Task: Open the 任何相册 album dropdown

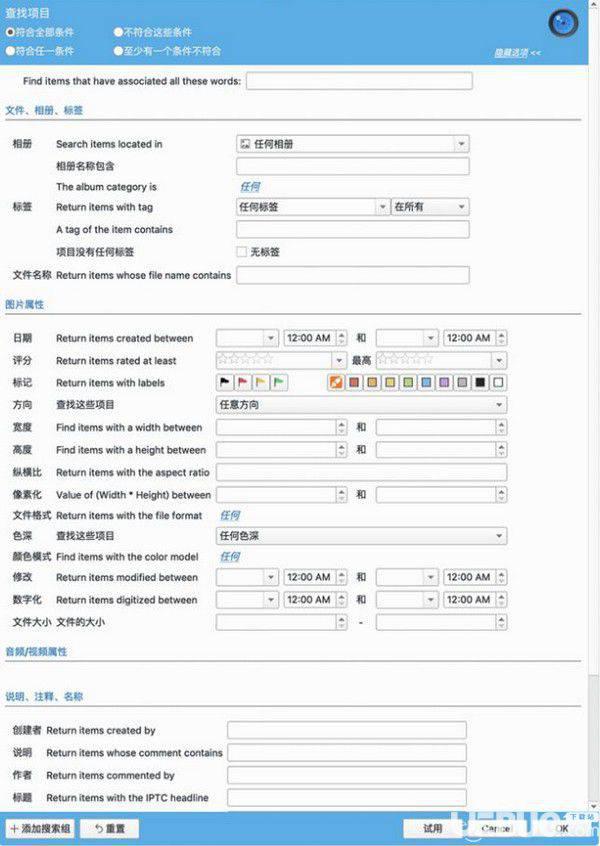Action: coord(353,144)
